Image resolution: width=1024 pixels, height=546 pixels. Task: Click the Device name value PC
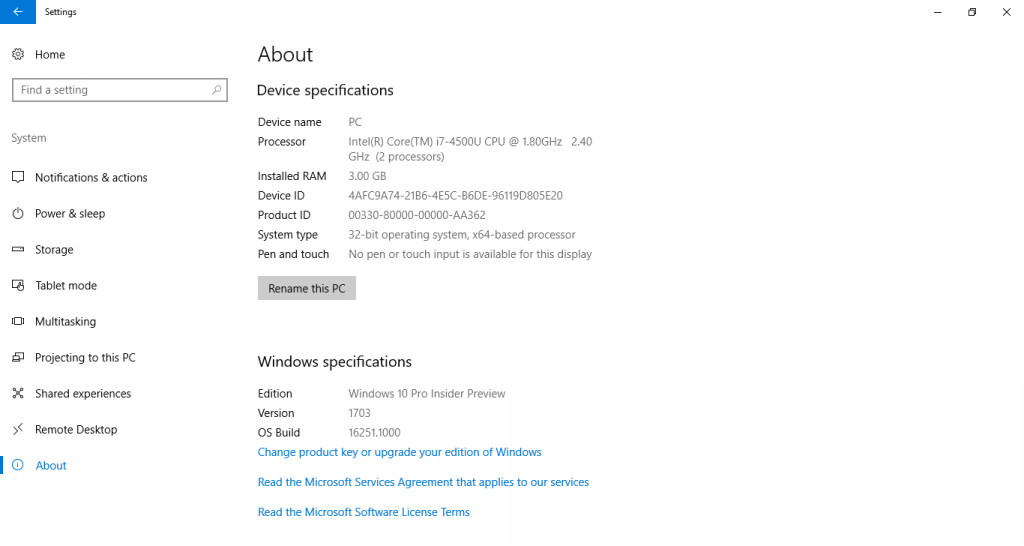(x=355, y=122)
